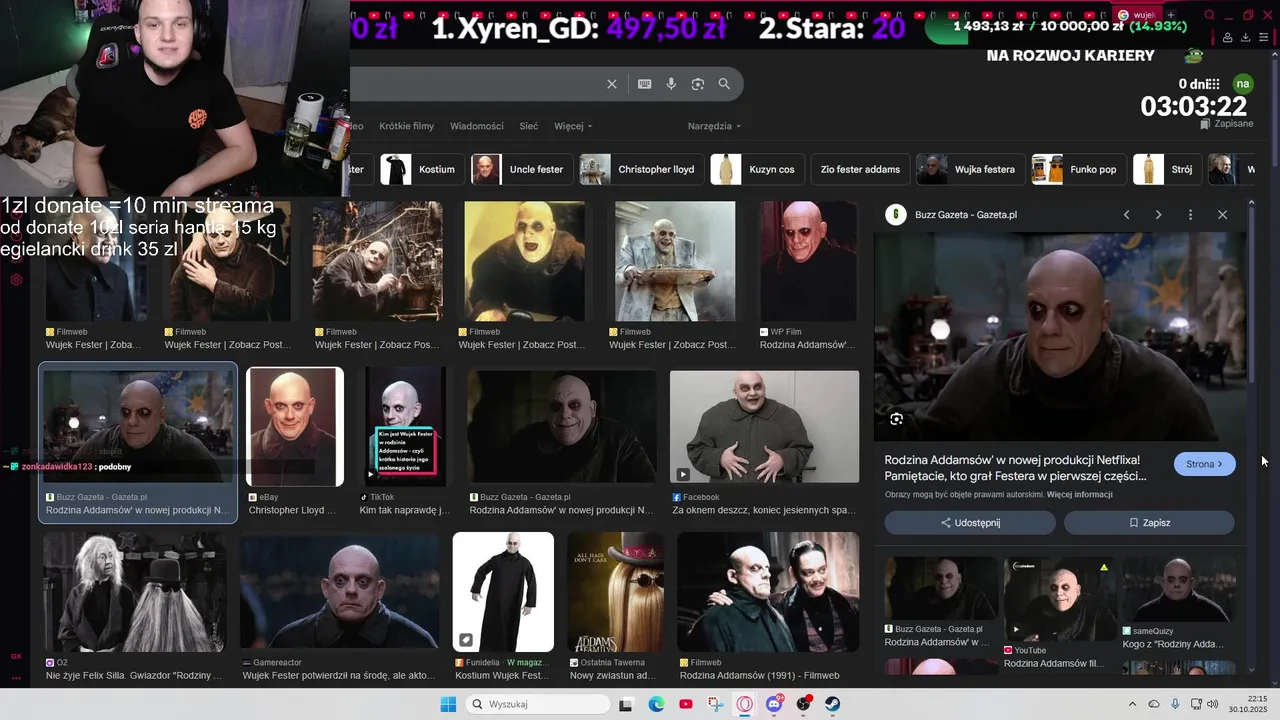
Task: Open Task View on the taskbar
Action: pos(625,704)
